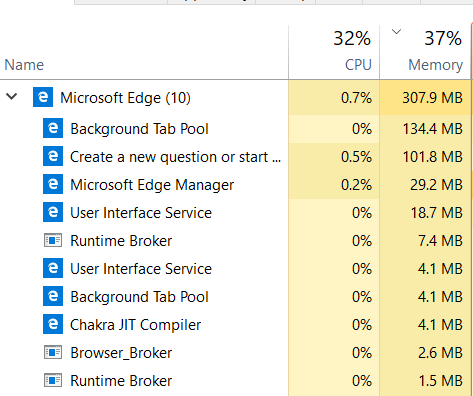This screenshot has height=396, width=473.
Task: Click the Microsoft Edge group icon
Action: coord(43,97)
